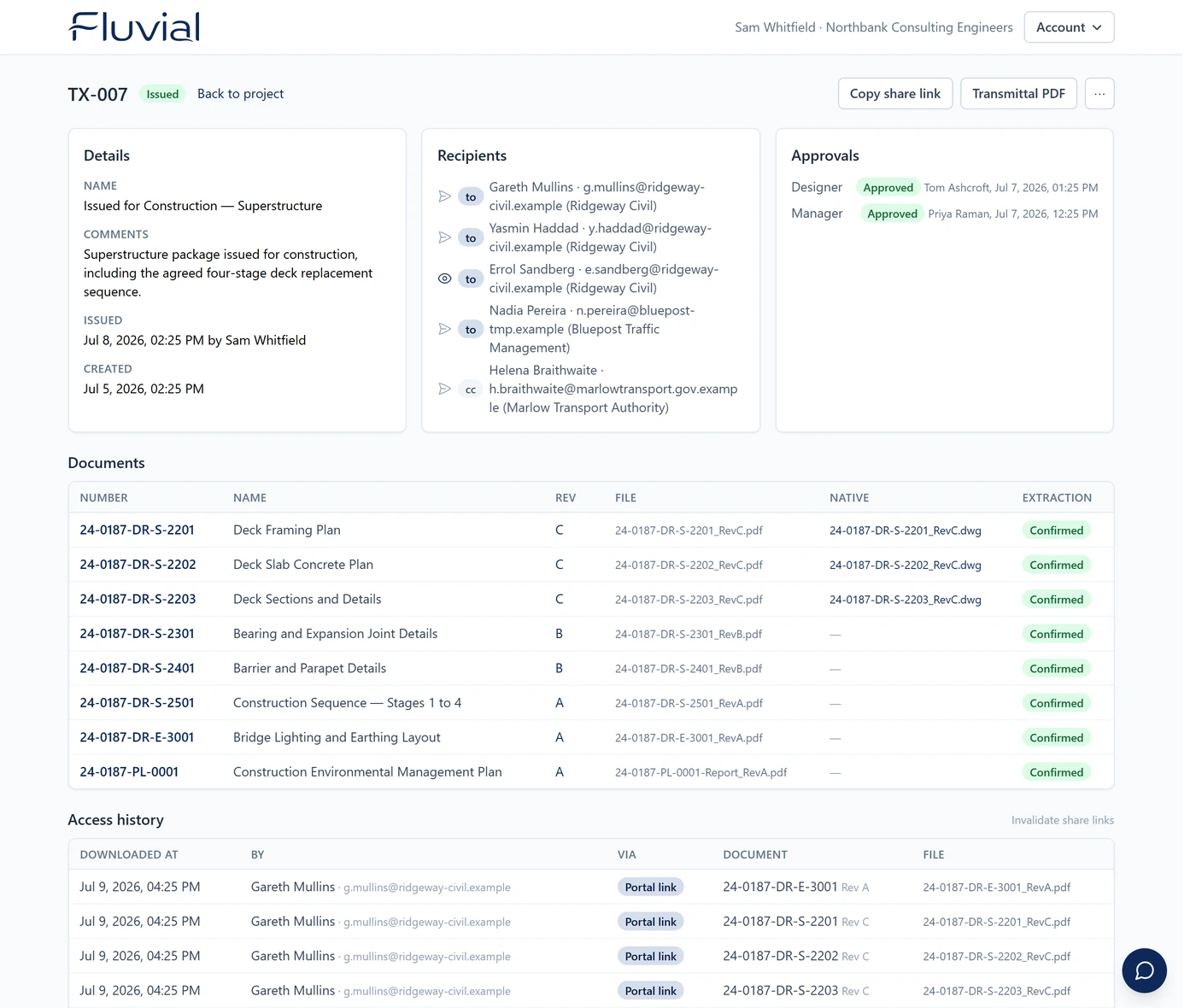
Task: Download native file 24-0187-DR-S-2201_RevC.dwg
Action: pyautogui.click(x=906, y=530)
